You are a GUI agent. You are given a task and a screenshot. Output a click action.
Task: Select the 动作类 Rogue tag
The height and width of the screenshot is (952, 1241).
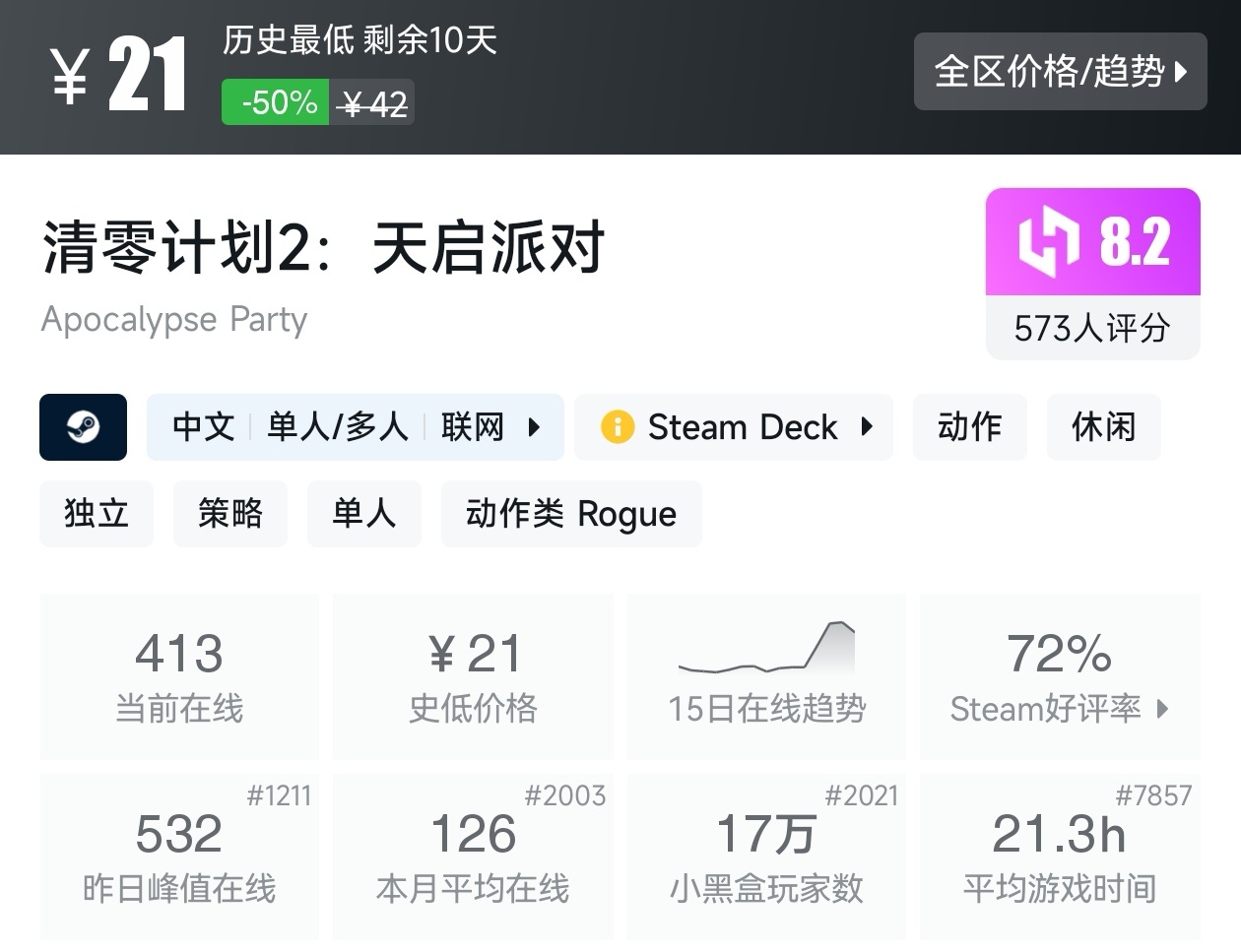570,514
